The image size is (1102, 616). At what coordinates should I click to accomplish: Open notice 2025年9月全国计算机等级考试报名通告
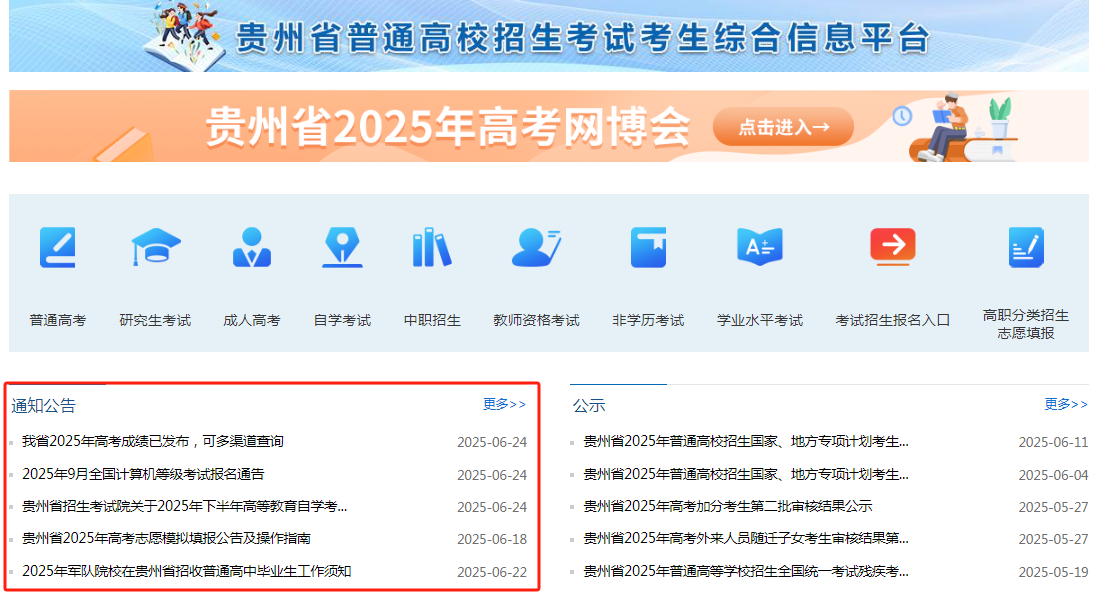[x=143, y=475]
